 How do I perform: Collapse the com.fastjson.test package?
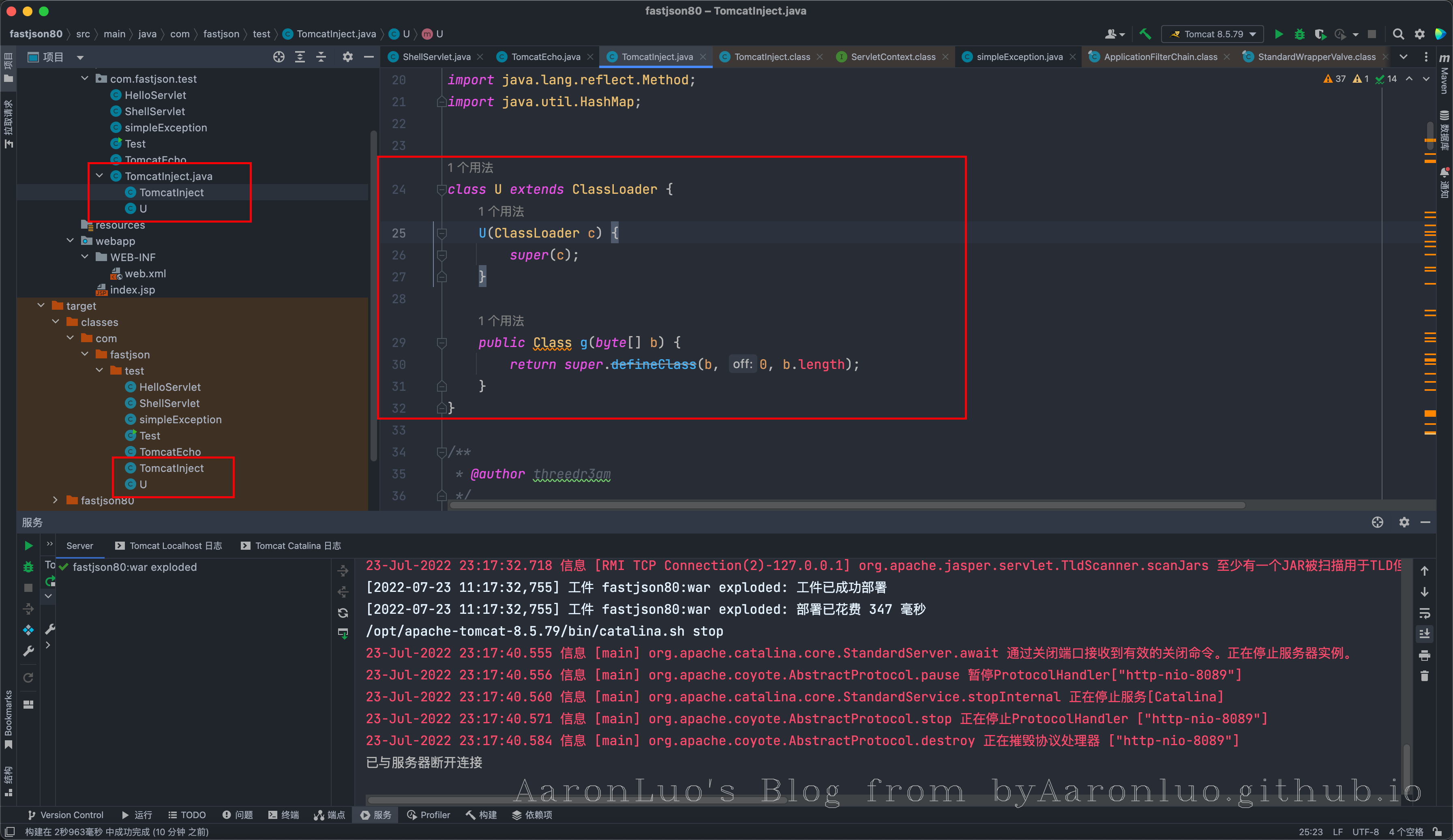pos(85,78)
